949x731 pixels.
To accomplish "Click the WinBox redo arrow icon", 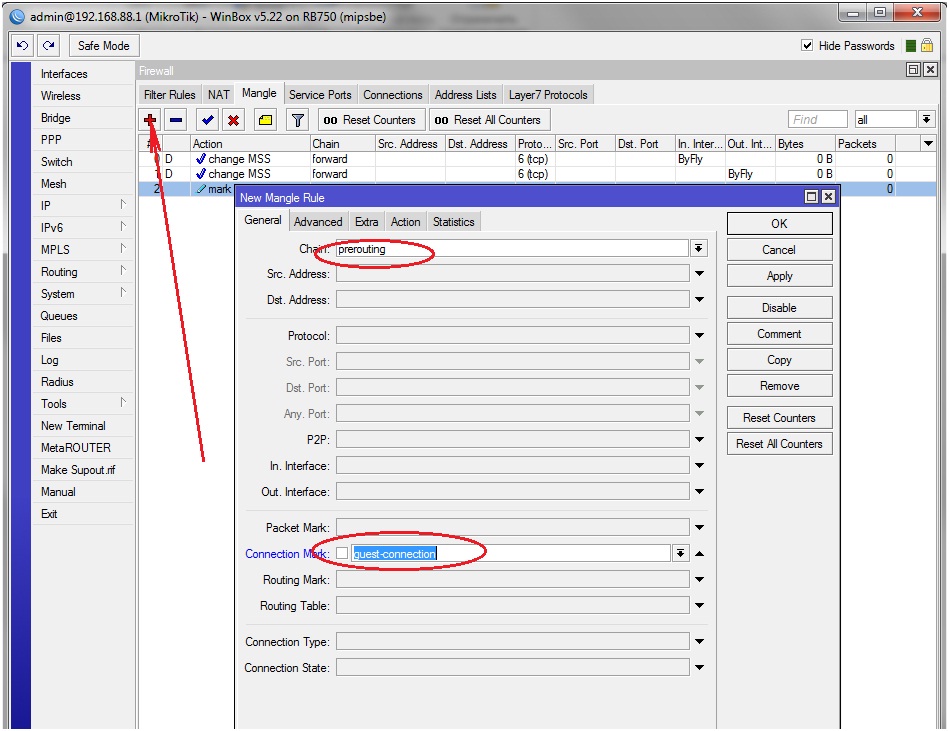I will pyautogui.click(x=48, y=46).
